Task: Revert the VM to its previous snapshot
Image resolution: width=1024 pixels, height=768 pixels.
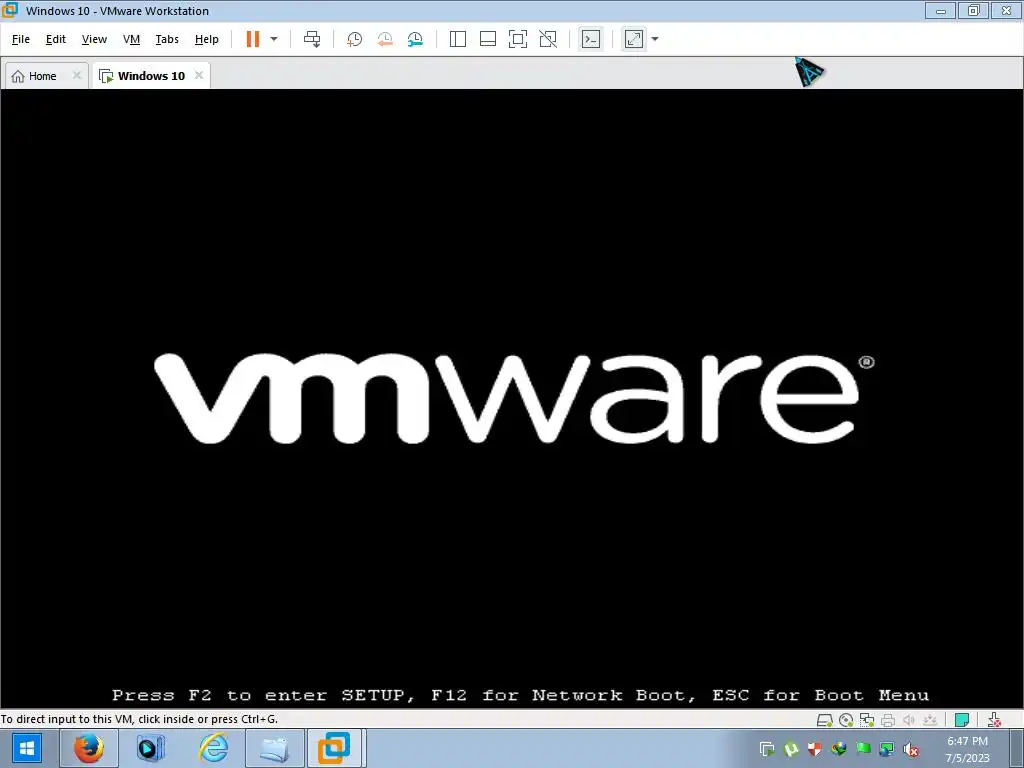Action: click(x=385, y=39)
